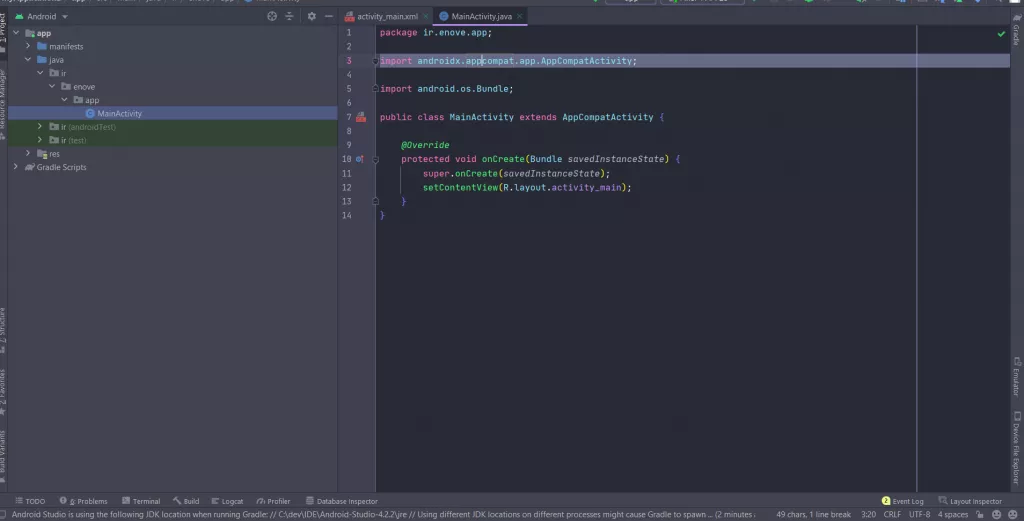
Task: Collapse the root app module node
Action: pyautogui.click(x=16, y=33)
